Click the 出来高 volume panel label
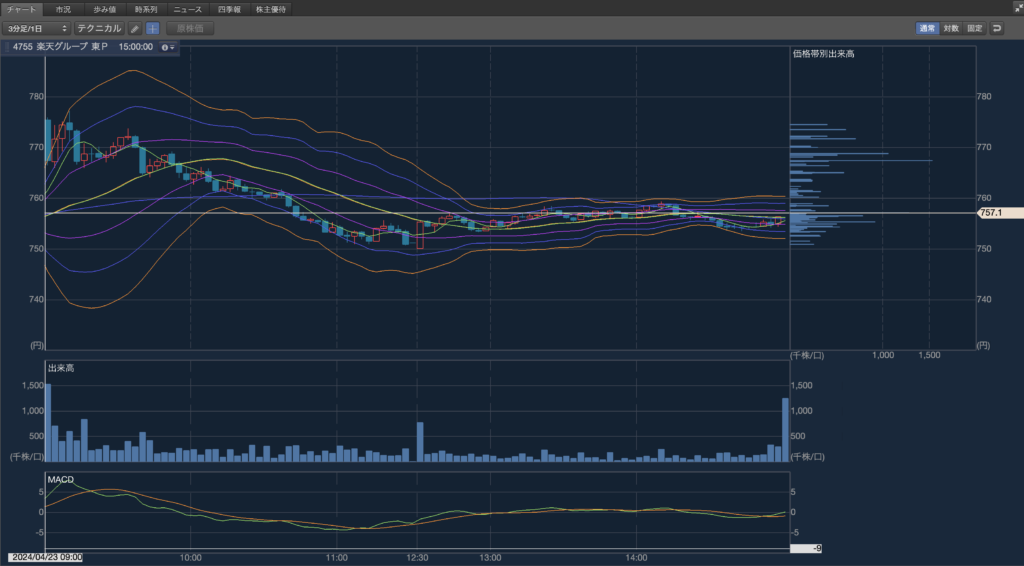 tap(61, 368)
